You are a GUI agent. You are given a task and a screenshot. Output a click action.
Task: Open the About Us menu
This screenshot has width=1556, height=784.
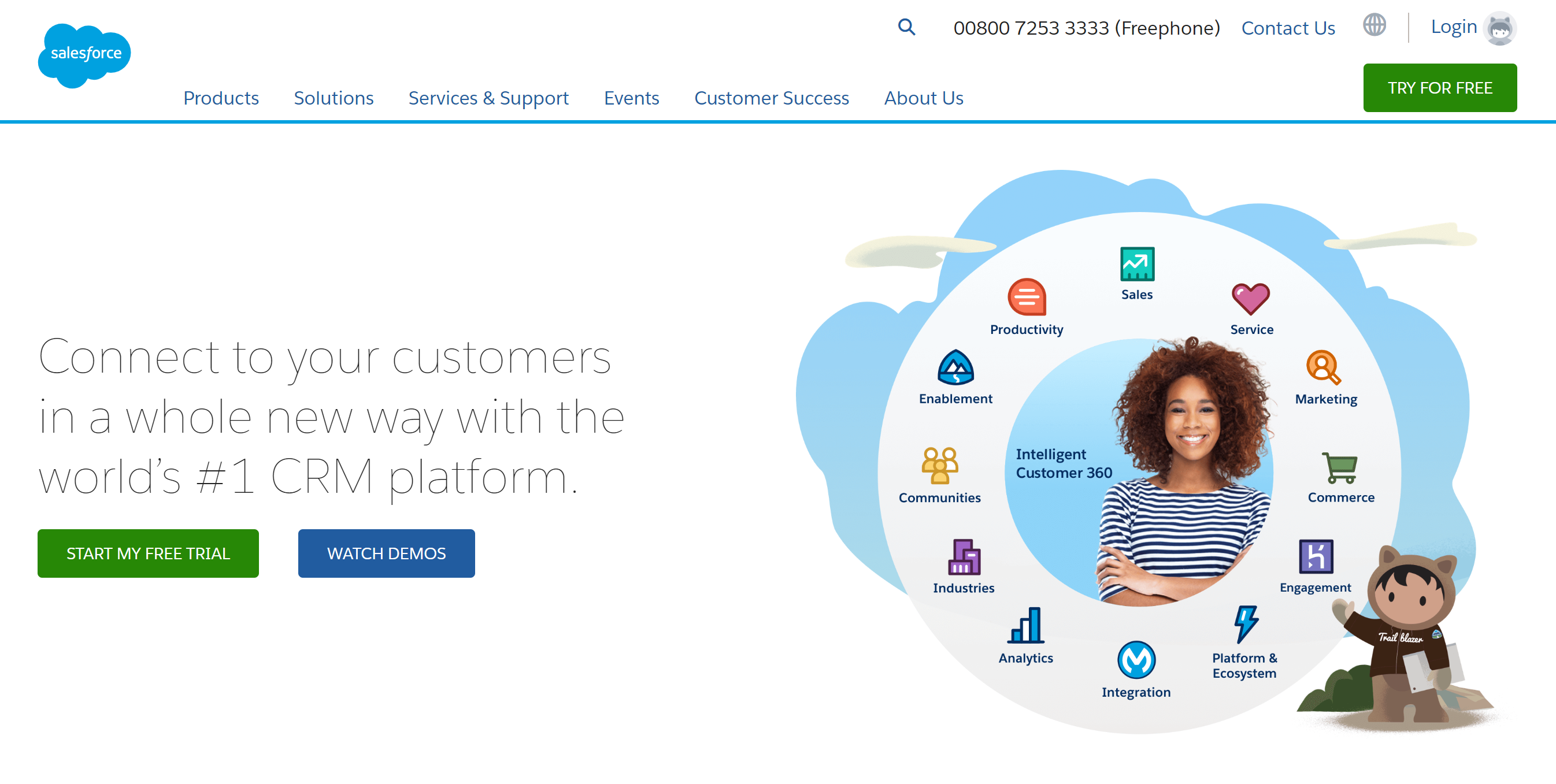[924, 98]
